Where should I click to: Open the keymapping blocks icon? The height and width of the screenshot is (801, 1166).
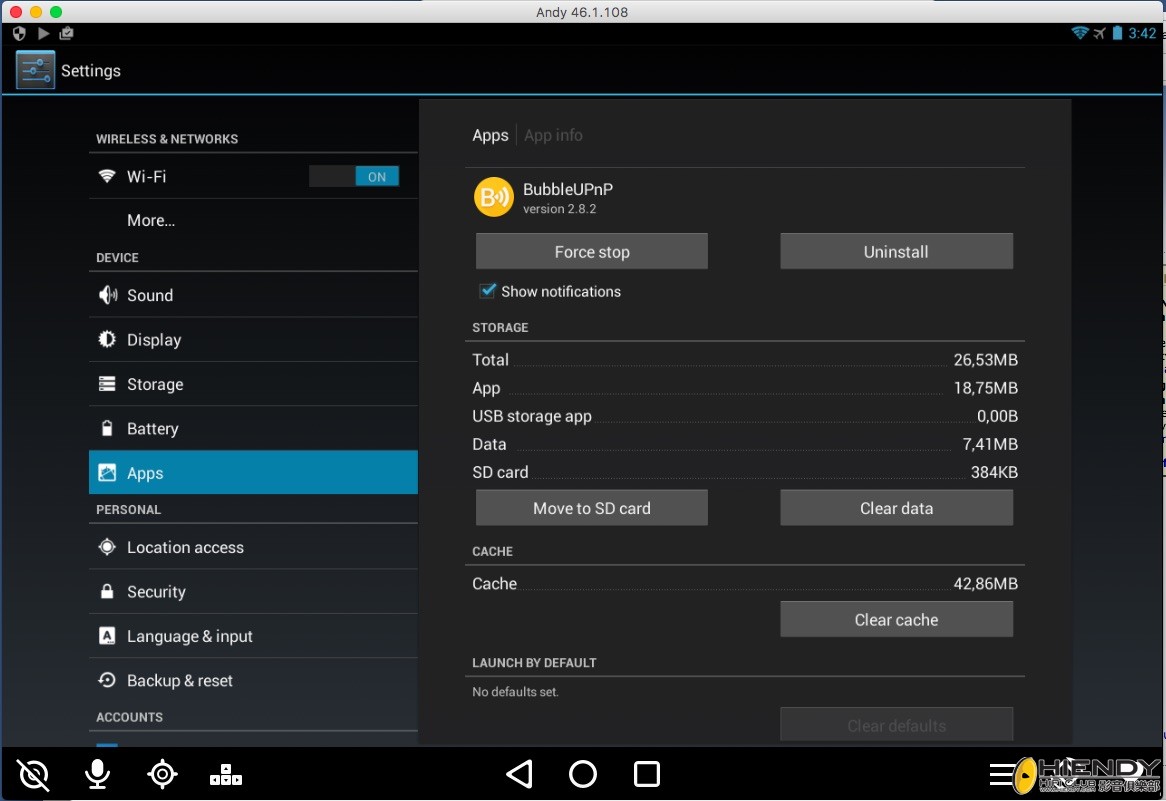click(226, 774)
